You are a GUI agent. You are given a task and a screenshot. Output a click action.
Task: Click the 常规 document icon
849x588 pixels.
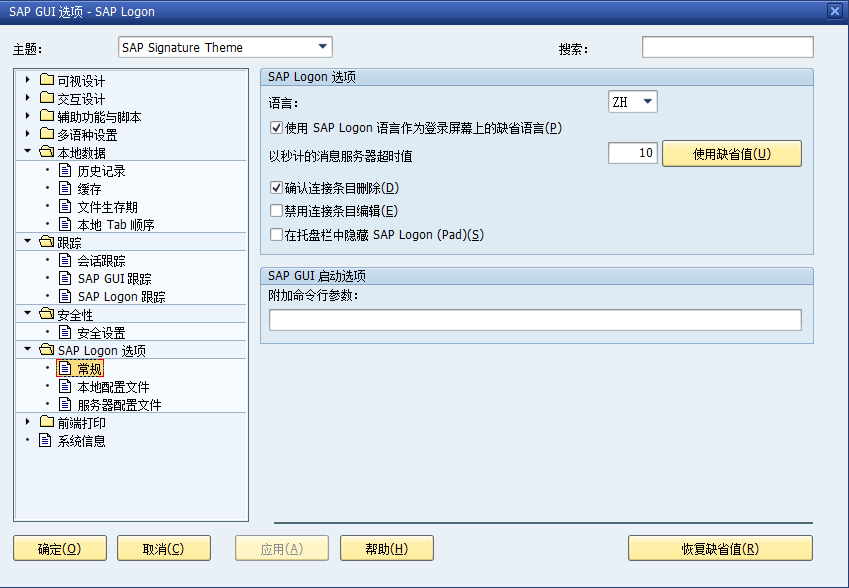tap(65, 369)
